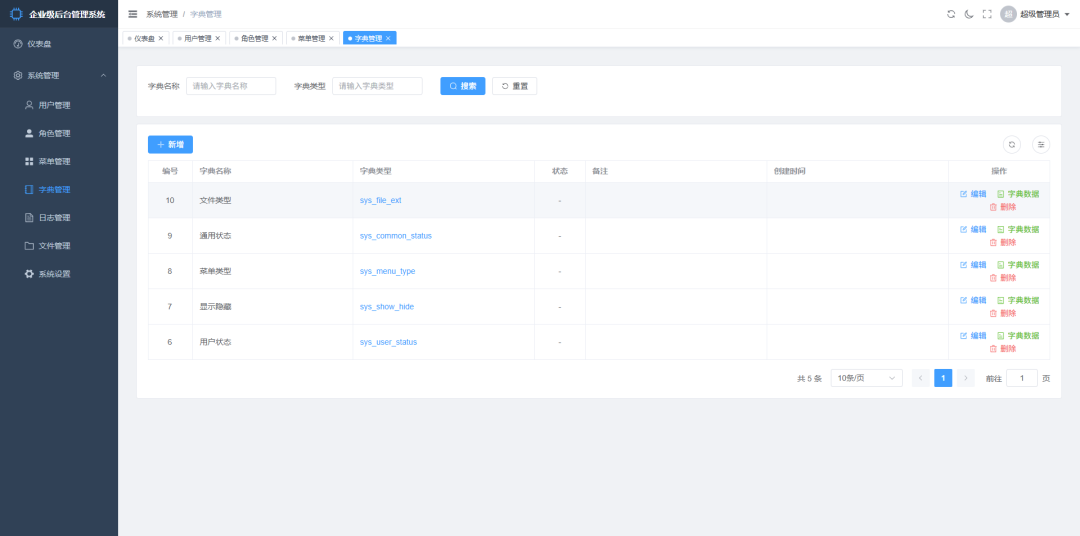This screenshot has width=1080, height=536.
Task: Edit the 用户状态 row
Action: pyautogui.click(x=973, y=336)
